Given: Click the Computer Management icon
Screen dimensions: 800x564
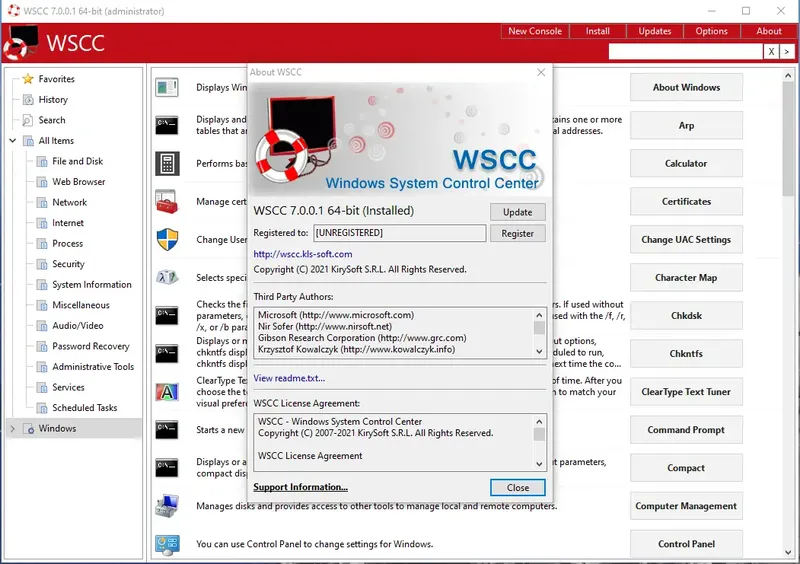Looking at the screenshot, I should coord(167,506).
